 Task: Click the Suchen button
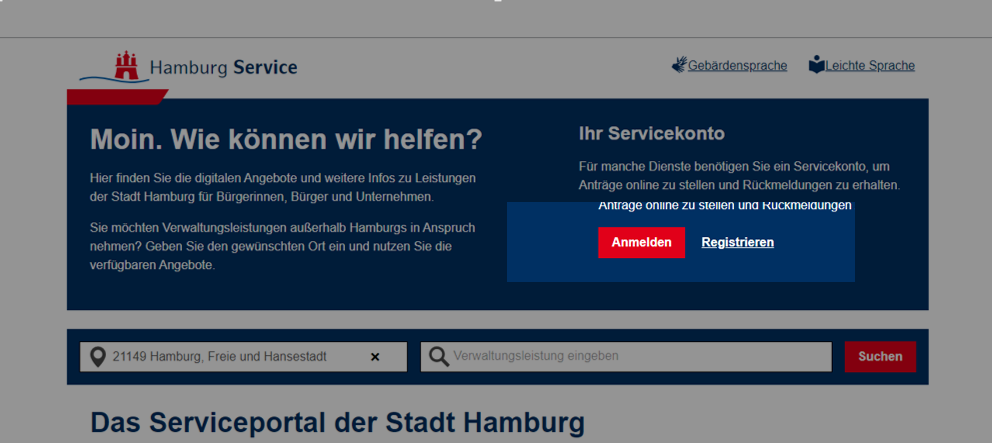[x=880, y=356]
